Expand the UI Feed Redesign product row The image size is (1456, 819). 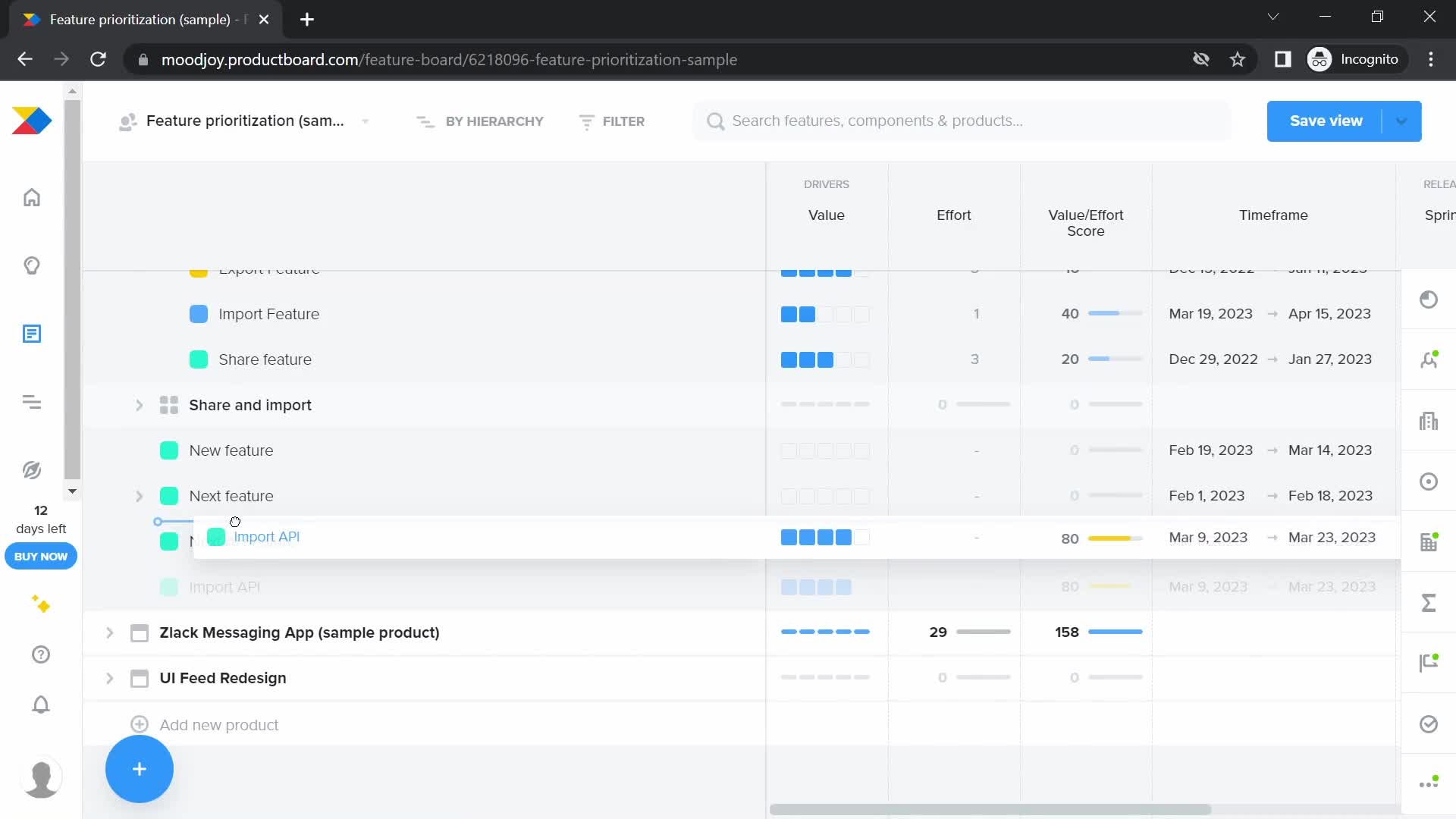point(109,678)
